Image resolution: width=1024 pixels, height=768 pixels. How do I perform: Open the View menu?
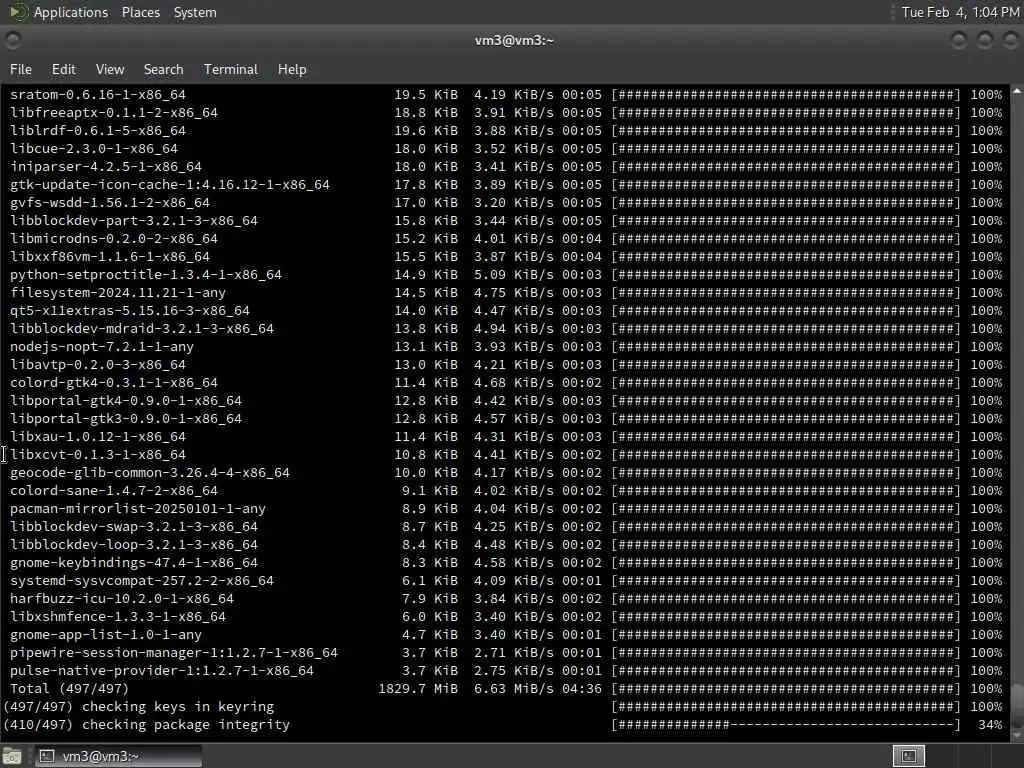[x=110, y=69]
